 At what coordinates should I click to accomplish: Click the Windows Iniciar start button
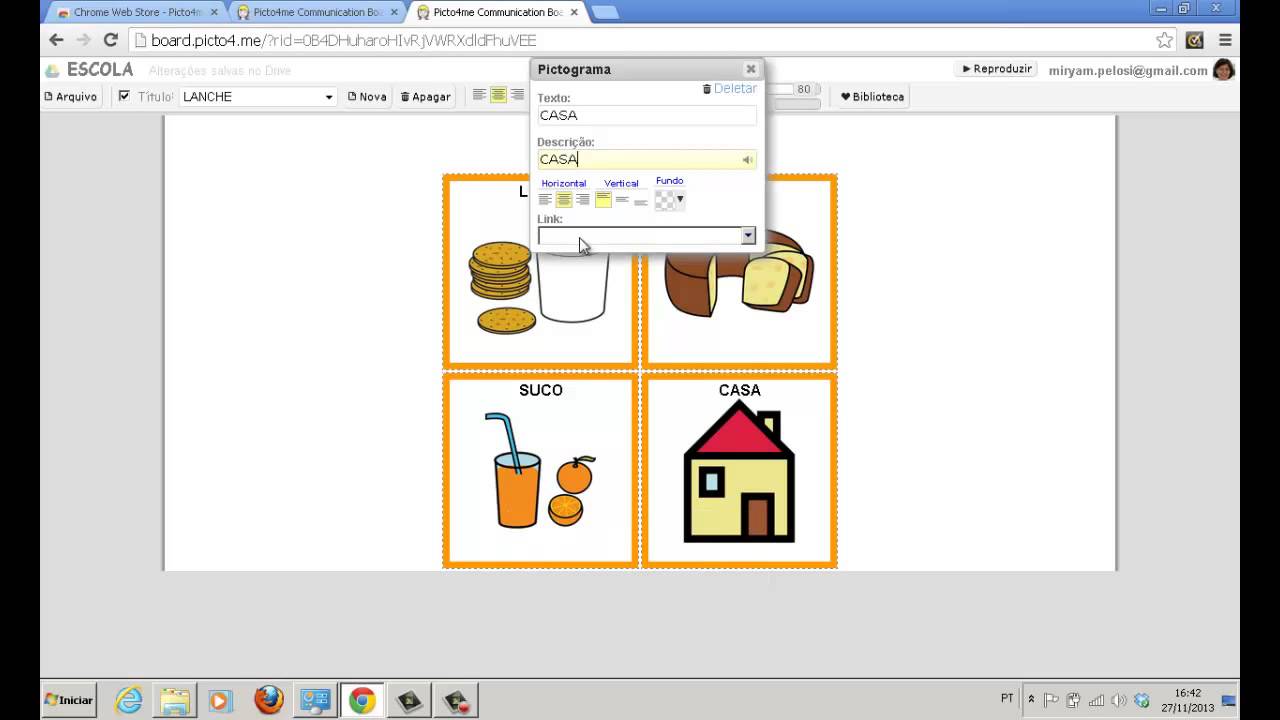pos(69,700)
